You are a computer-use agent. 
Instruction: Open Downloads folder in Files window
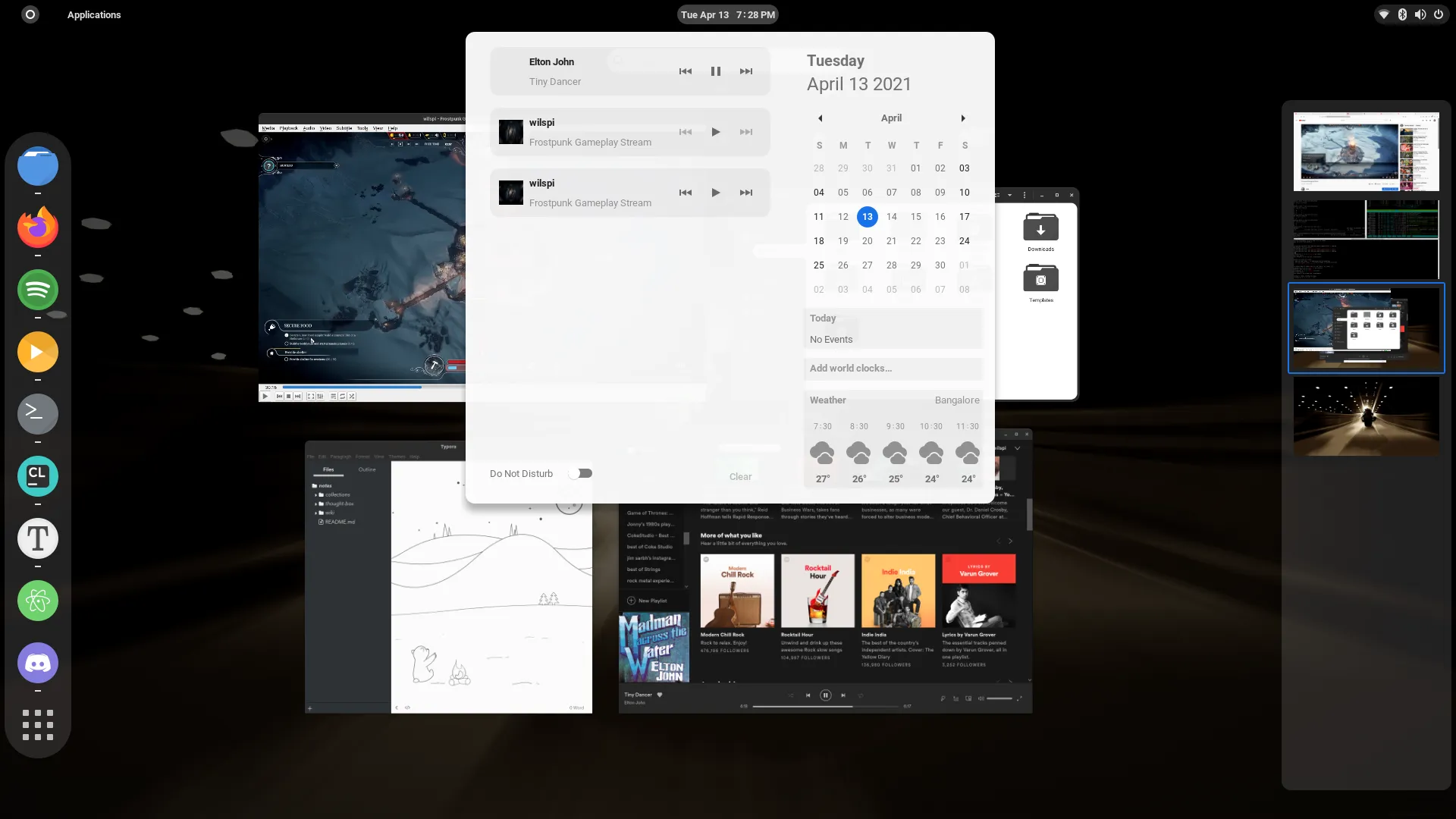pos(1041,231)
